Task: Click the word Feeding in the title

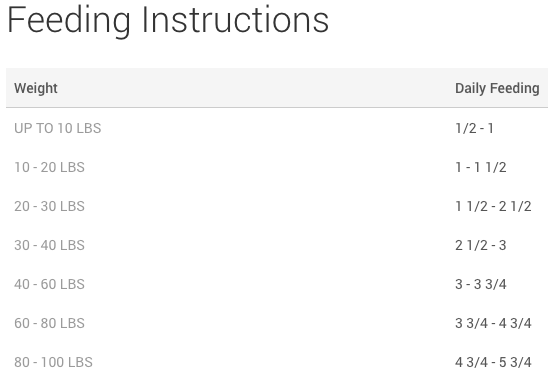Action: click(x=69, y=21)
